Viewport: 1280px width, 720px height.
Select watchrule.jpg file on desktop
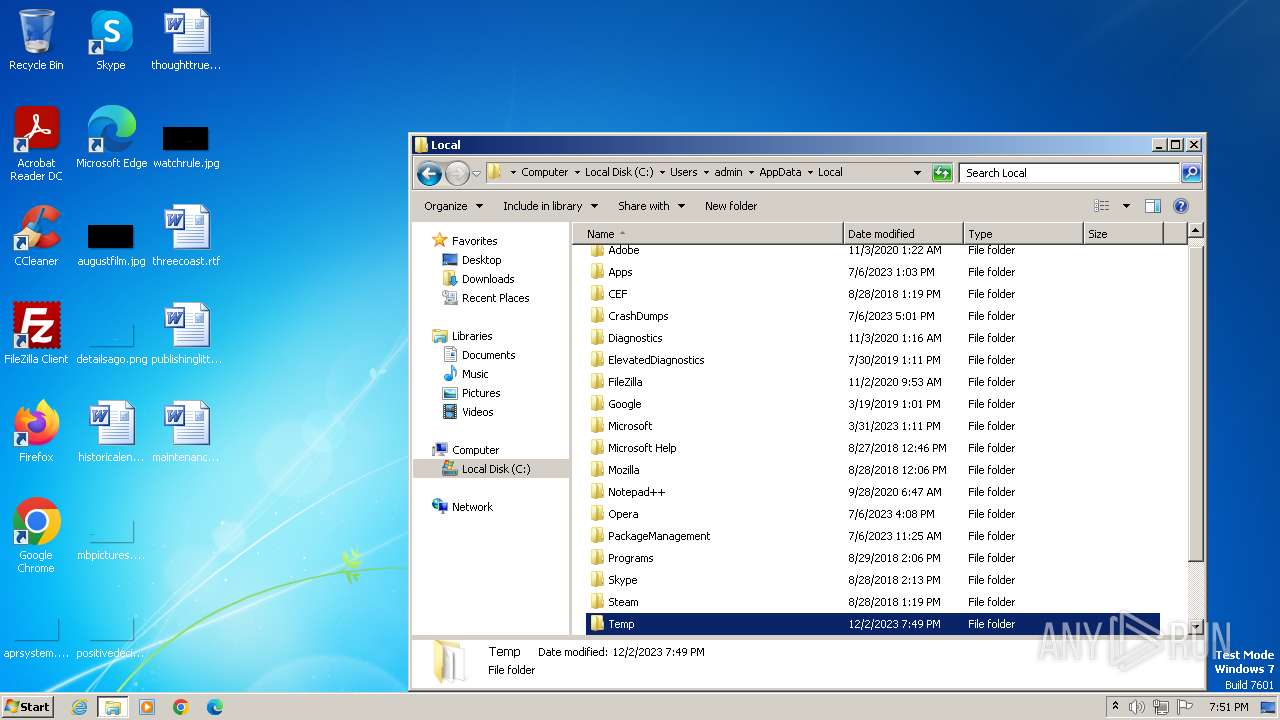(186, 145)
